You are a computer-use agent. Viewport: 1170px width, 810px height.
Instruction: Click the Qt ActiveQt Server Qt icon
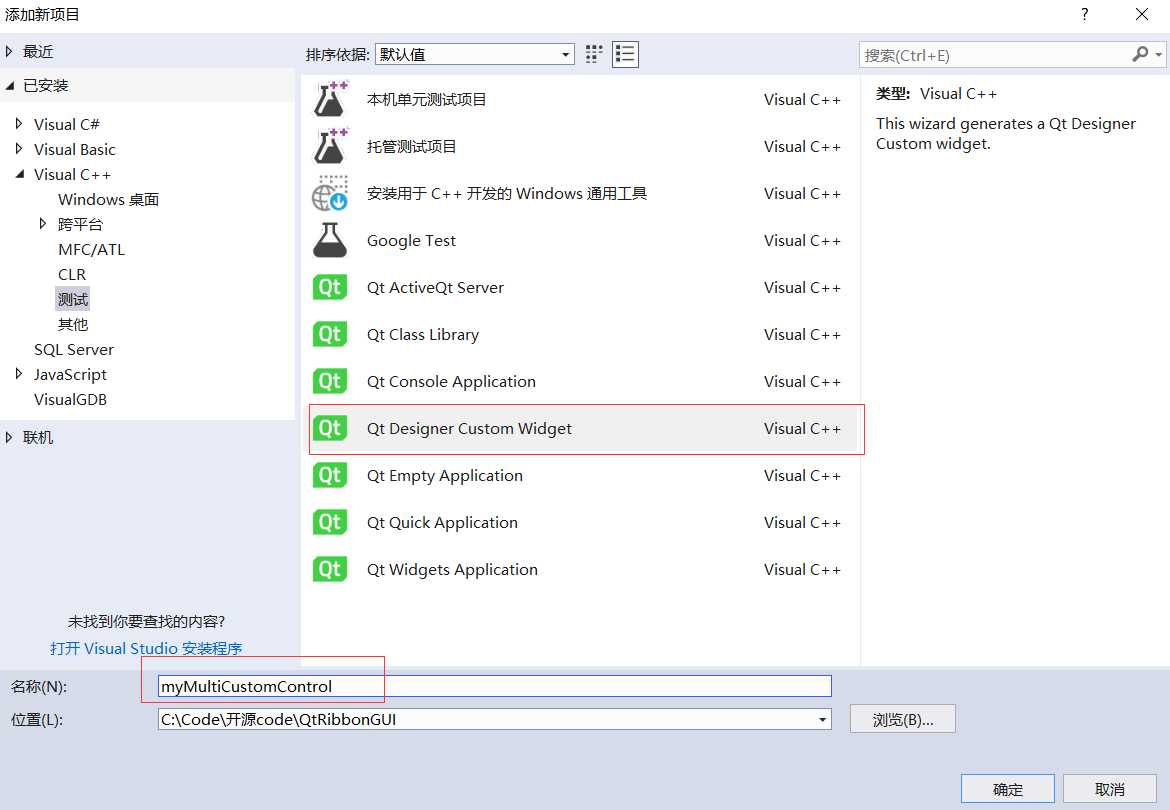click(330, 287)
